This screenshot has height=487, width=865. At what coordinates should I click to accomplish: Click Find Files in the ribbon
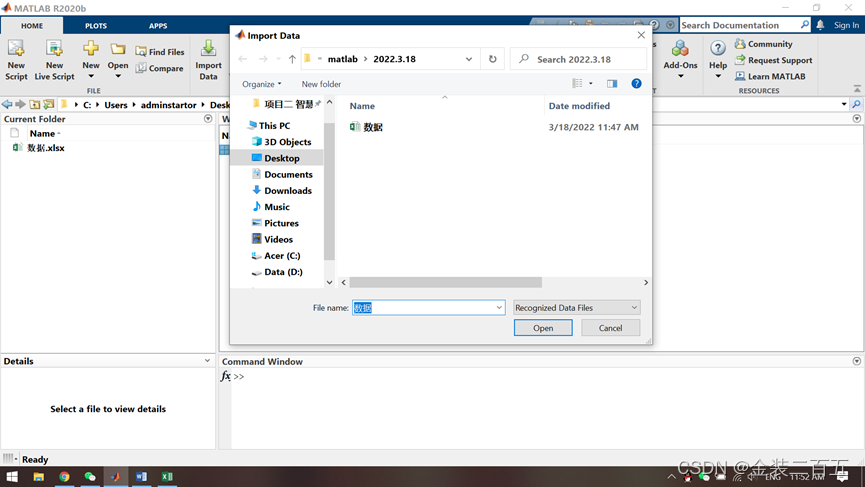160,52
